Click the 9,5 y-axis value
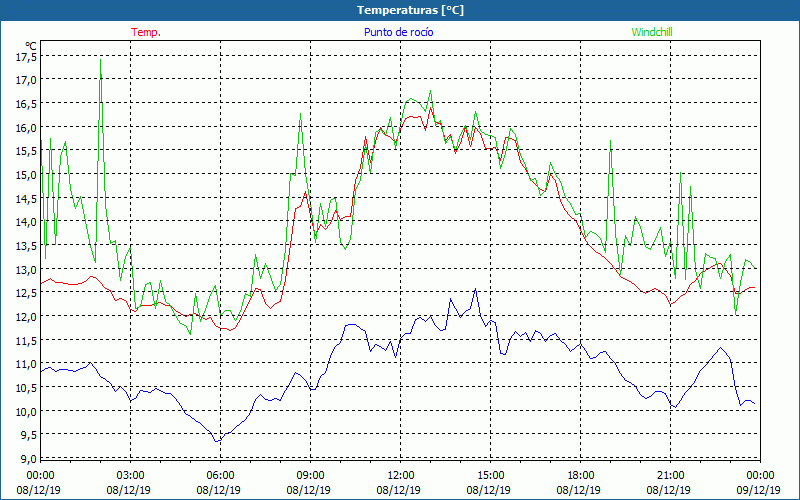 point(29,435)
